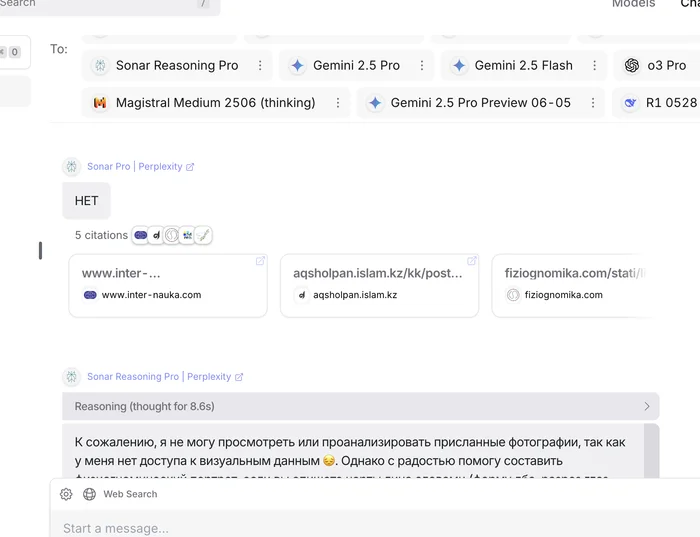Expand the 5 citations source icons

point(172,235)
